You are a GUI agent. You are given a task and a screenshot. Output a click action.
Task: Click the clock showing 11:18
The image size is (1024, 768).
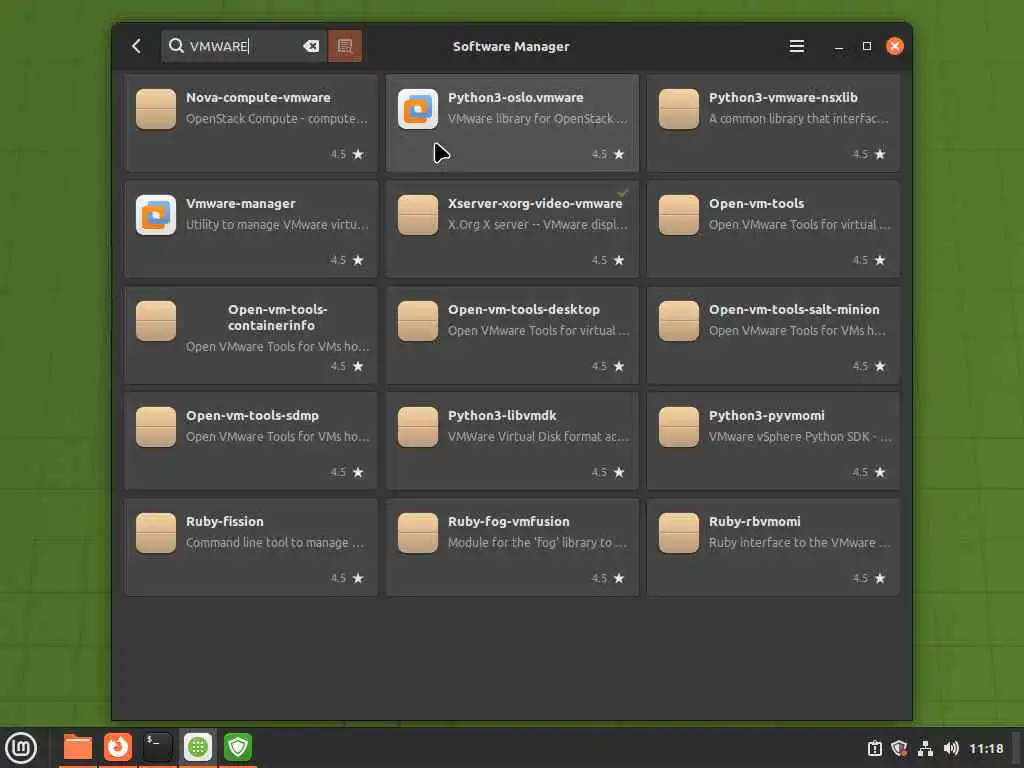(x=985, y=748)
